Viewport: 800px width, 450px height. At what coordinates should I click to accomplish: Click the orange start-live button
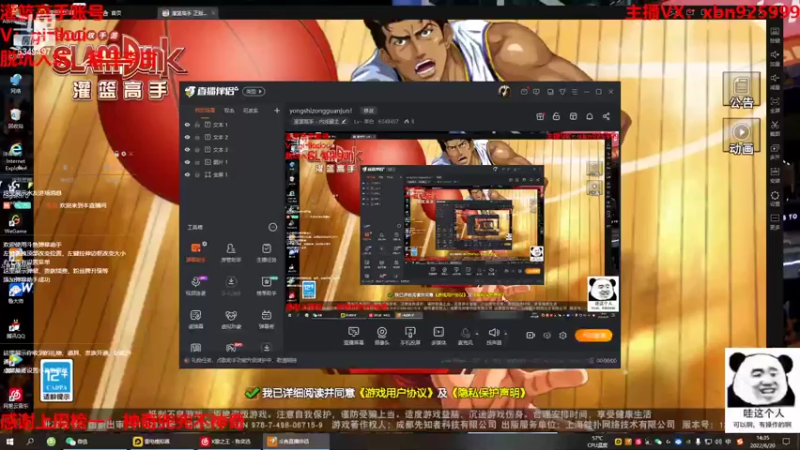click(x=594, y=335)
